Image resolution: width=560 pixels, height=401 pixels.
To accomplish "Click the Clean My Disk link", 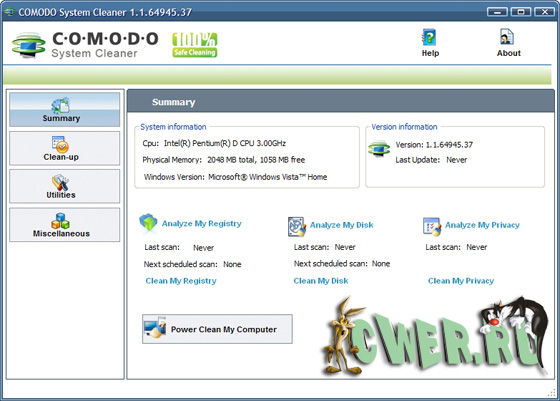I will click(x=321, y=281).
